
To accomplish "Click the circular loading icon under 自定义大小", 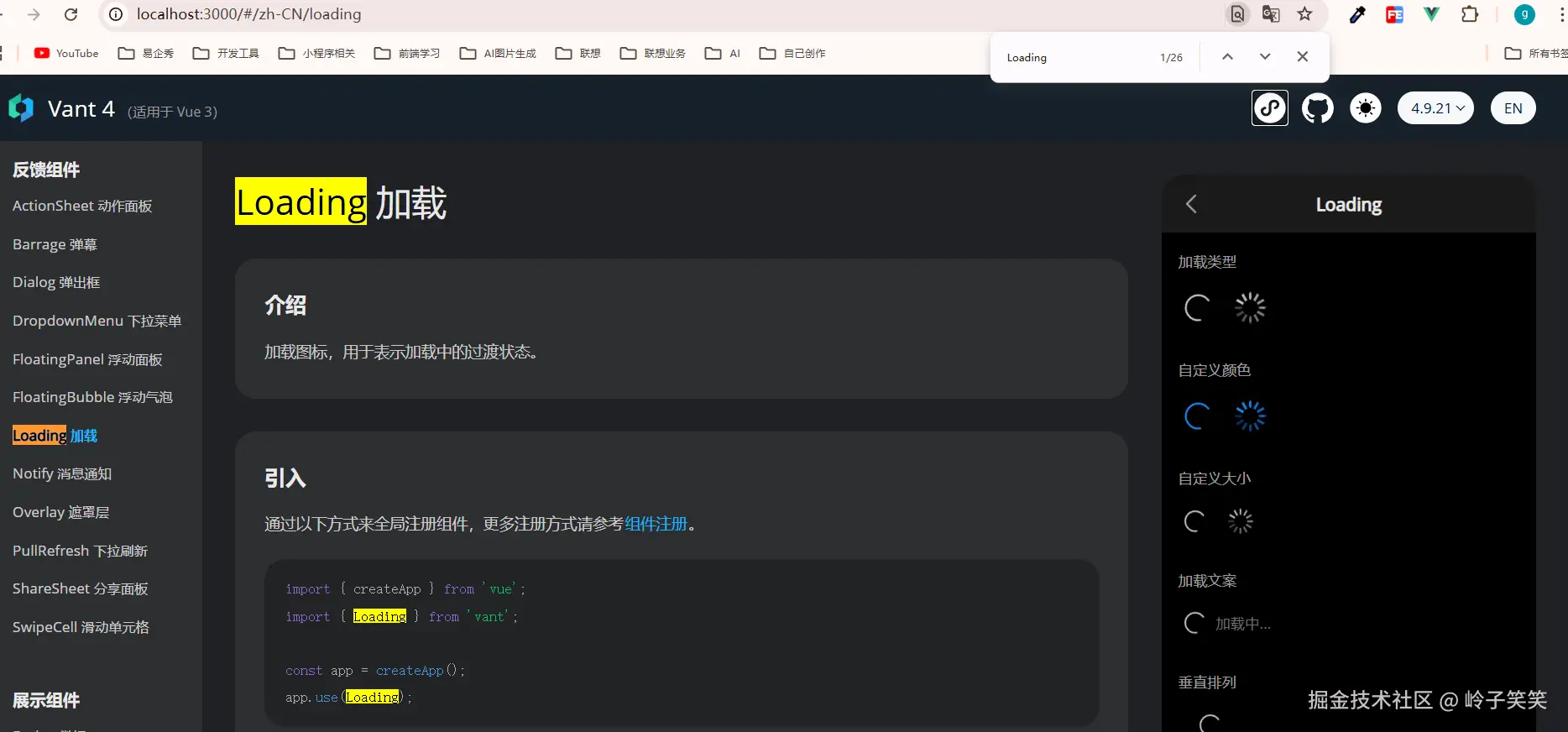I will pos(1194,521).
